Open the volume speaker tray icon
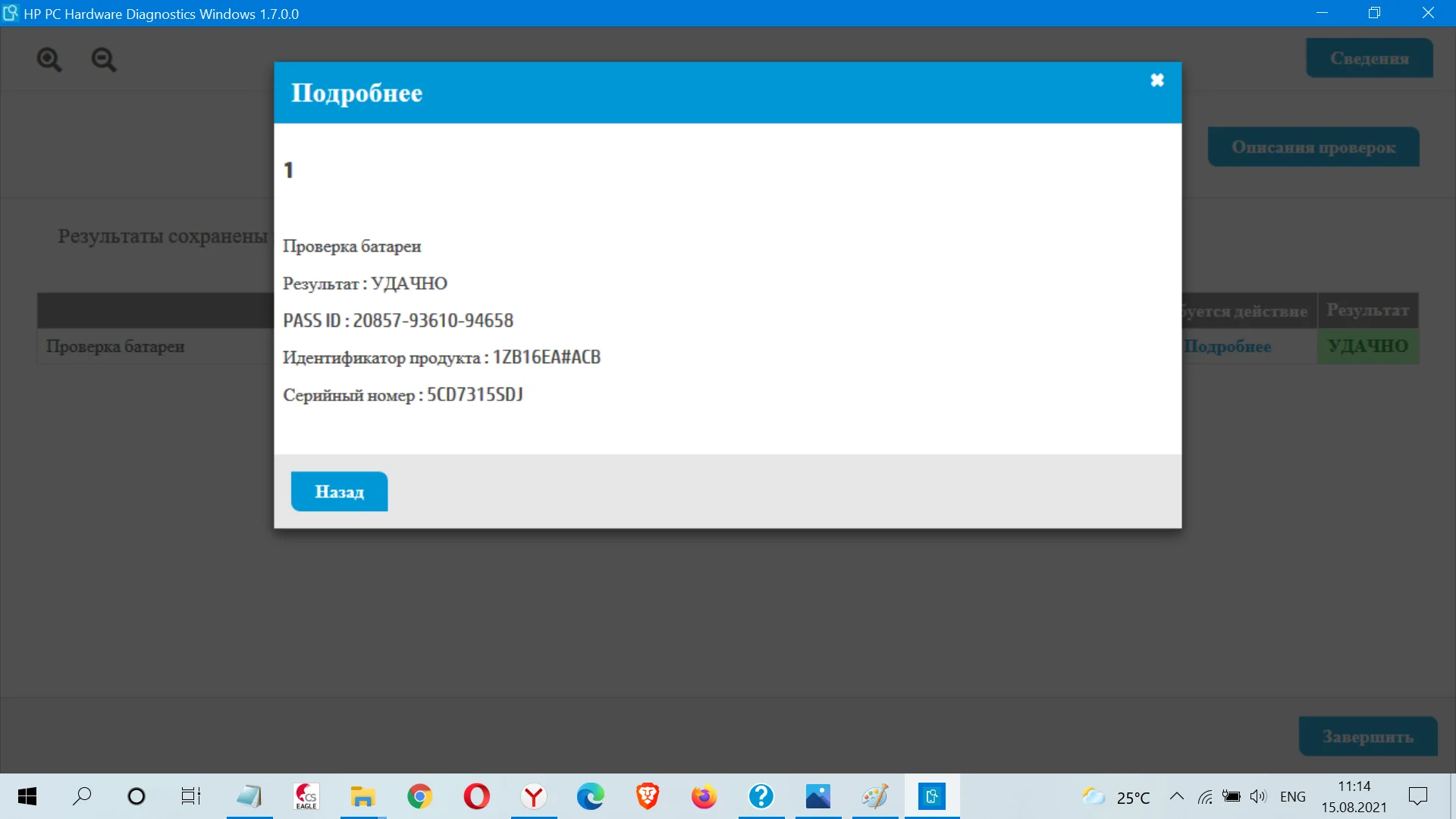1456x819 pixels. coord(1258,796)
